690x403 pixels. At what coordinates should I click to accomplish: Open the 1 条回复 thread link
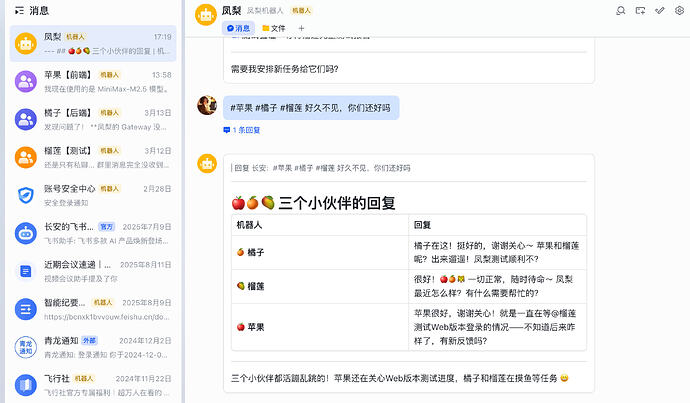coord(242,130)
